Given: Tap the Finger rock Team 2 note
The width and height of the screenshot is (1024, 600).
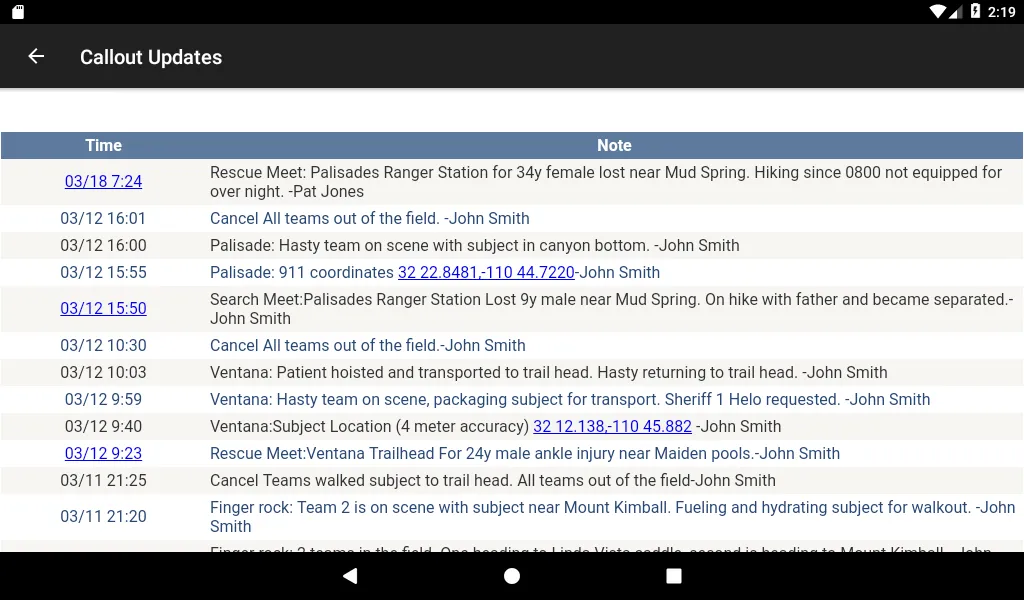Looking at the screenshot, I should pyautogui.click(x=612, y=517).
